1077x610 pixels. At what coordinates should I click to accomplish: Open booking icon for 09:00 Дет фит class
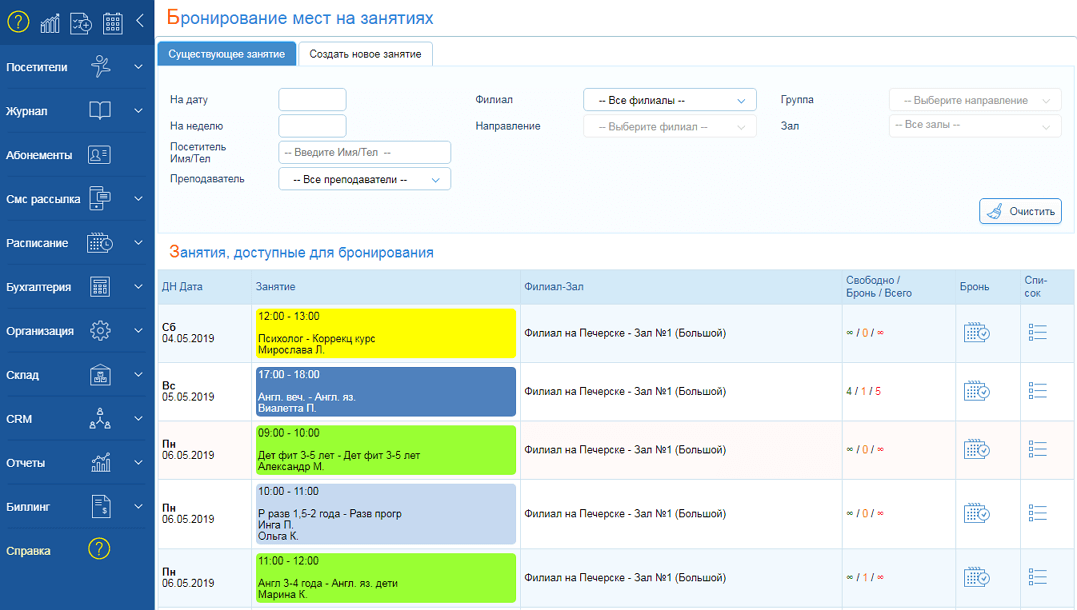tap(976, 450)
